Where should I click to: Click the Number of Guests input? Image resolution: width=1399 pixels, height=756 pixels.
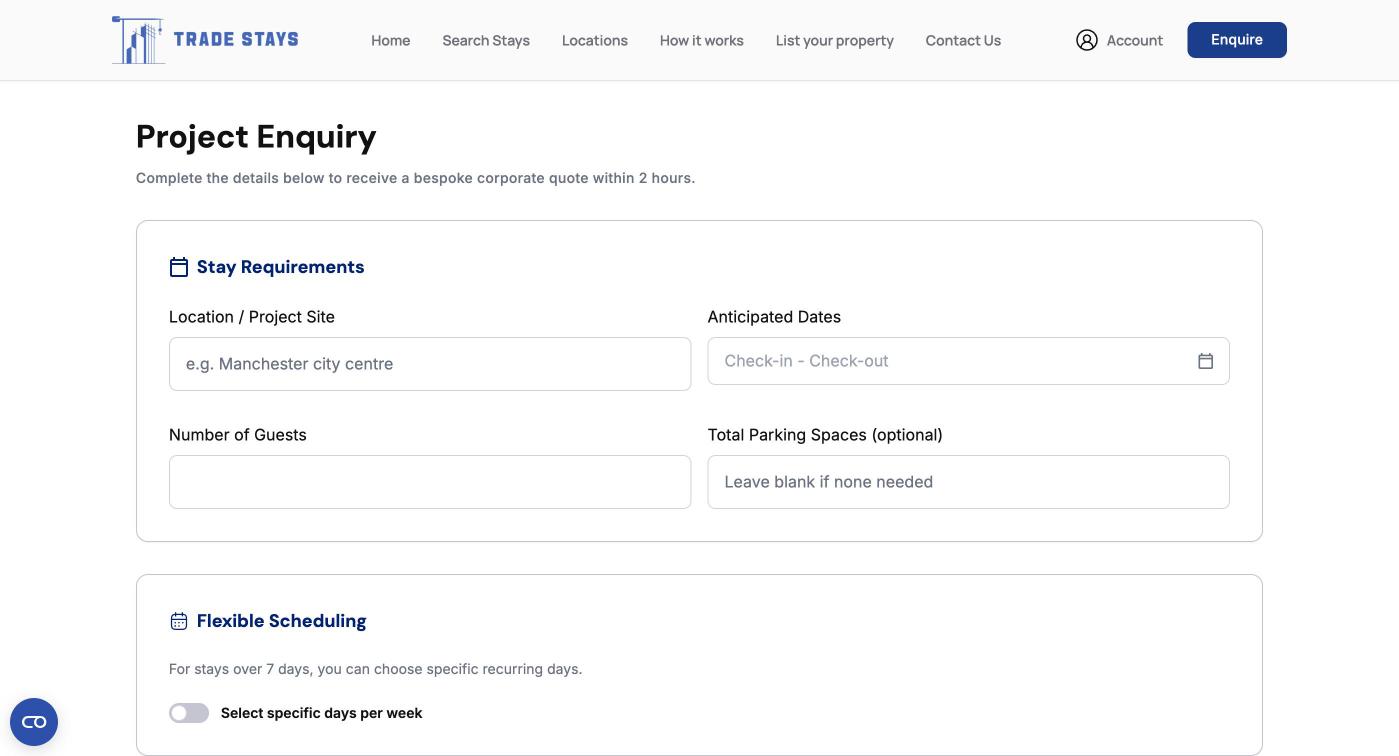(x=430, y=482)
